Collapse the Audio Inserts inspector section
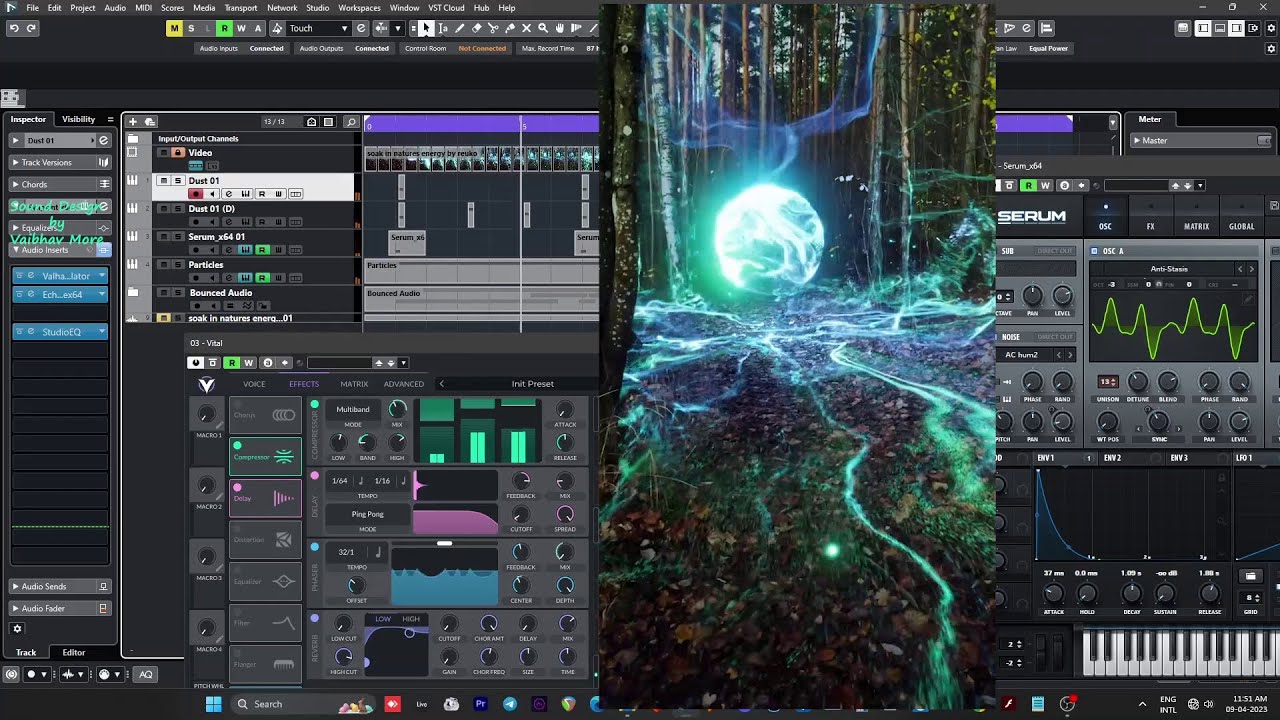Viewport: 1280px width, 720px height. 15,250
